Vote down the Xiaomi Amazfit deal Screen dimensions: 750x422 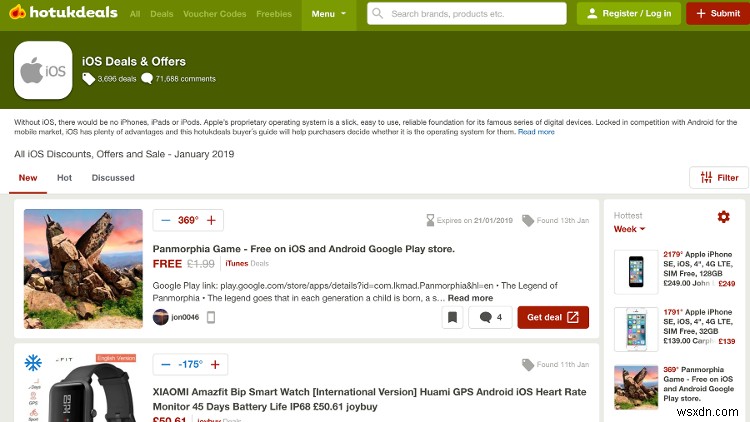pyautogui.click(x=164, y=364)
